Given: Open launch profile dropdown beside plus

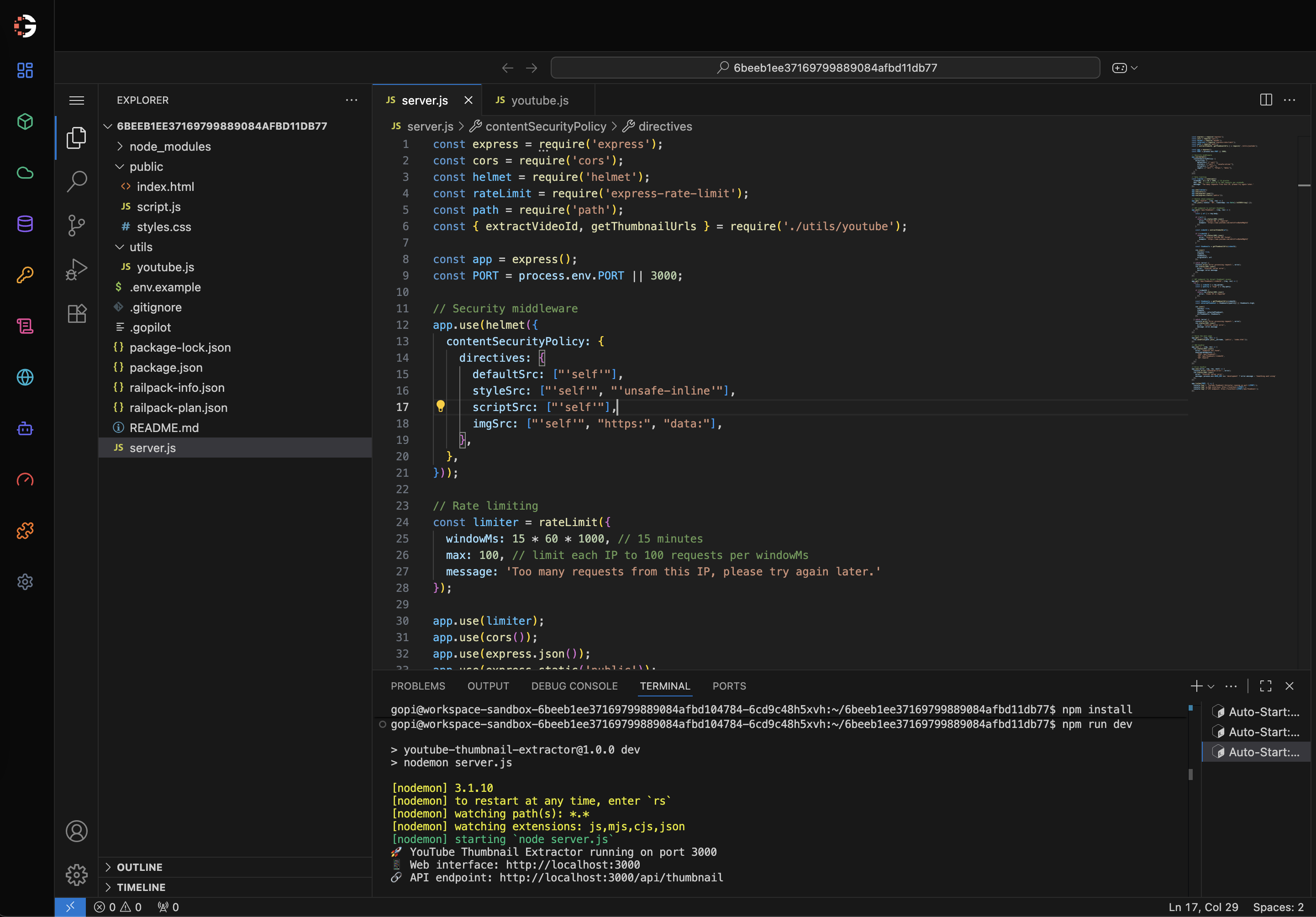Looking at the screenshot, I should [x=1211, y=686].
